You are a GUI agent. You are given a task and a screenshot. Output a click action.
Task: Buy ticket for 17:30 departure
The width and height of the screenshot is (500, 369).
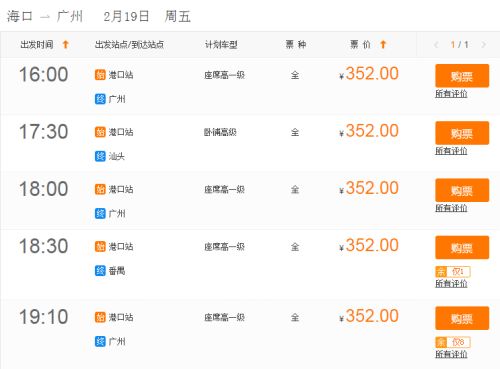point(462,133)
